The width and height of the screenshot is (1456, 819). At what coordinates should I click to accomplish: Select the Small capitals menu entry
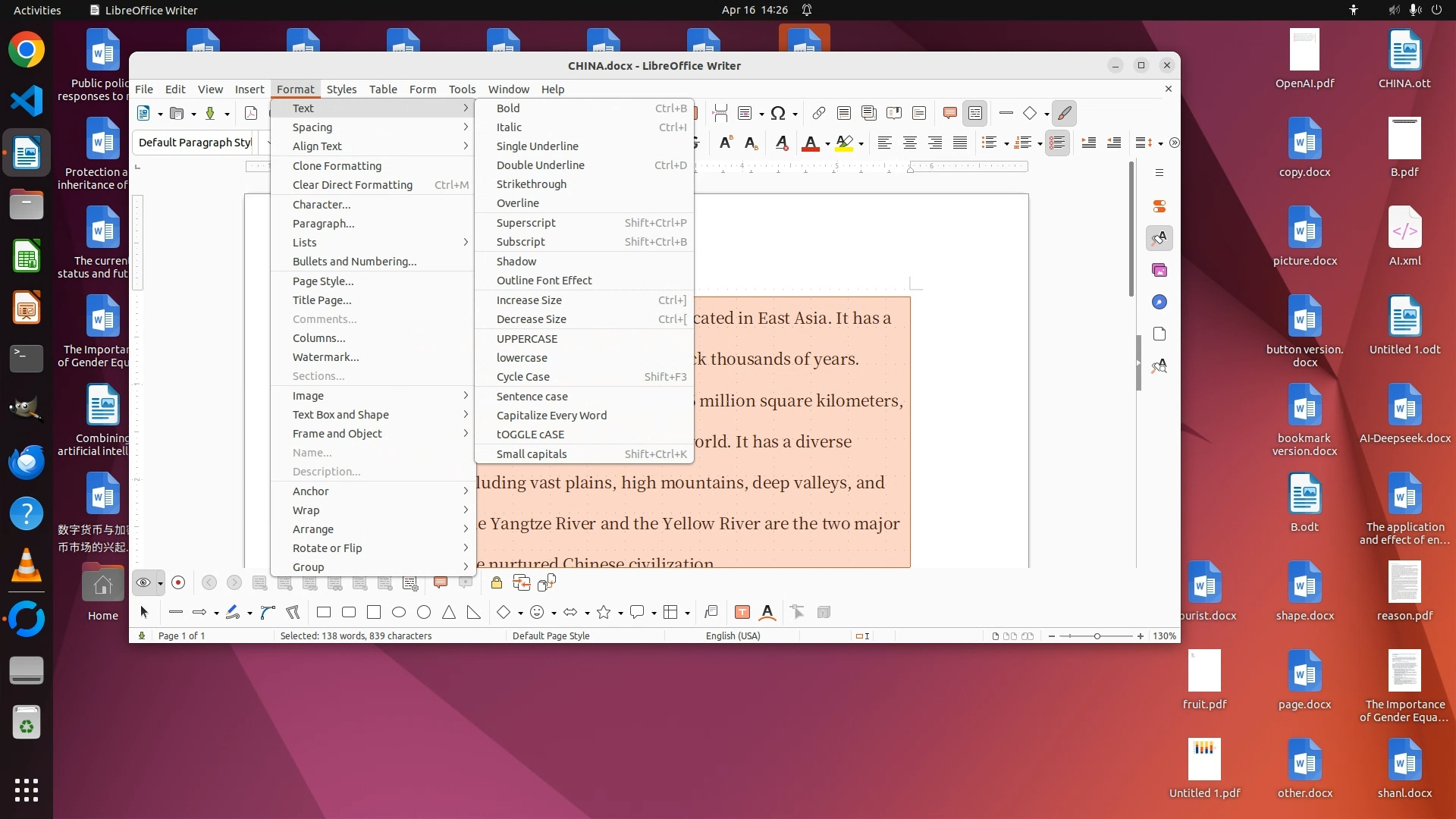click(531, 454)
